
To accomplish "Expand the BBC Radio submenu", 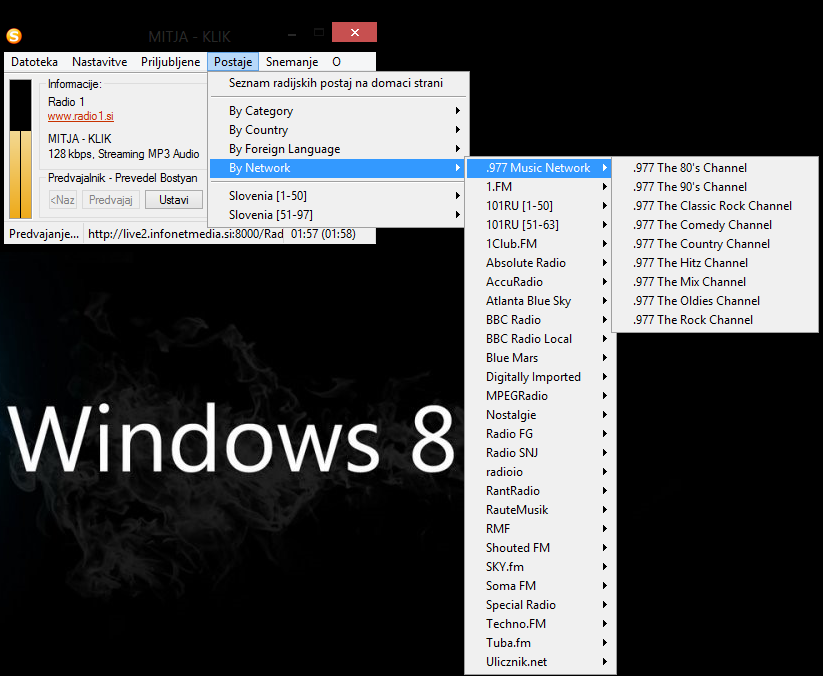I will (x=540, y=320).
